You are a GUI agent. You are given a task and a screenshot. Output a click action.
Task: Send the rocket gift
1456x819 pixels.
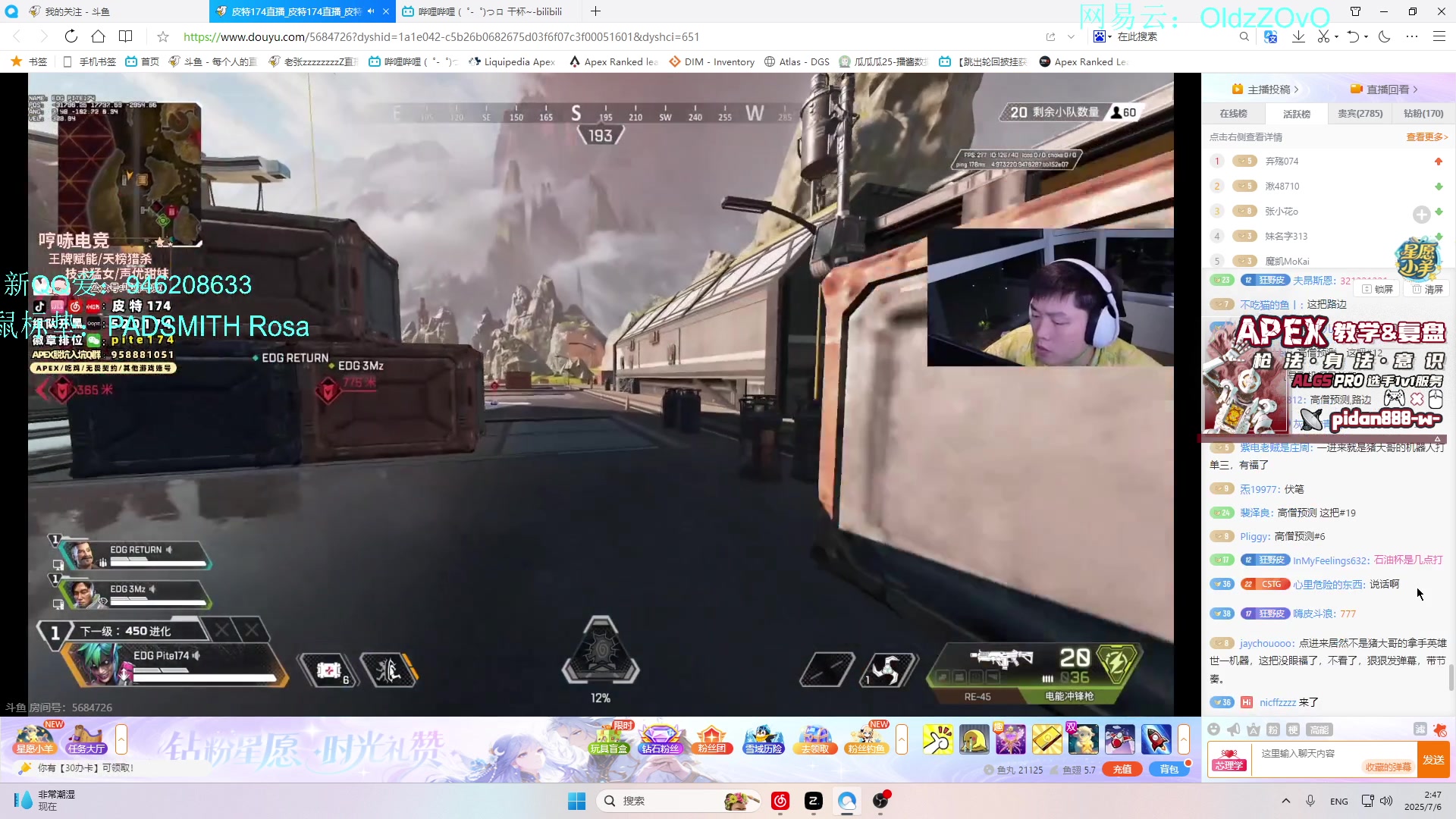point(1156,739)
